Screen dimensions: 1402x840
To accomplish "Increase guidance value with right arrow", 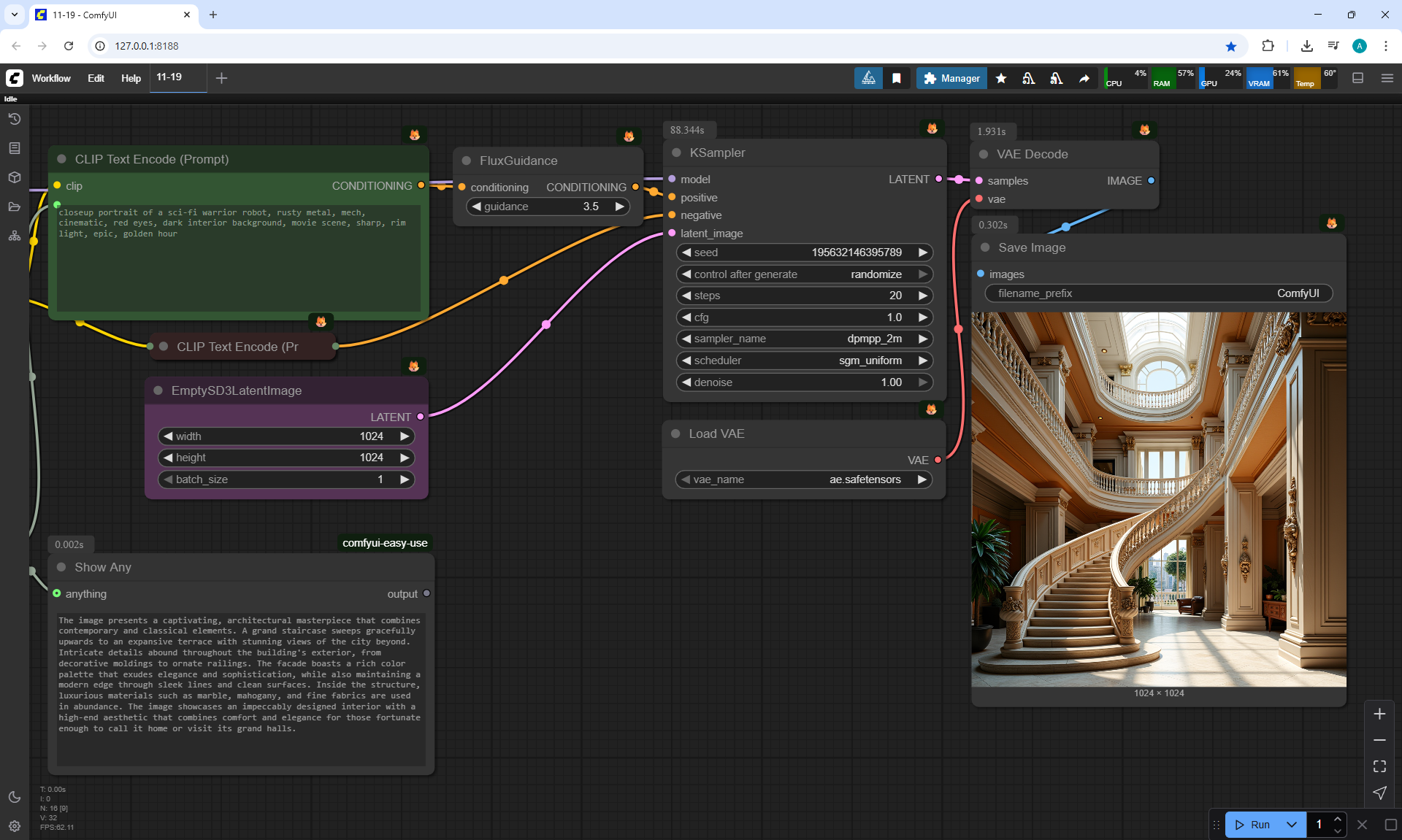I will pyautogui.click(x=619, y=207).
